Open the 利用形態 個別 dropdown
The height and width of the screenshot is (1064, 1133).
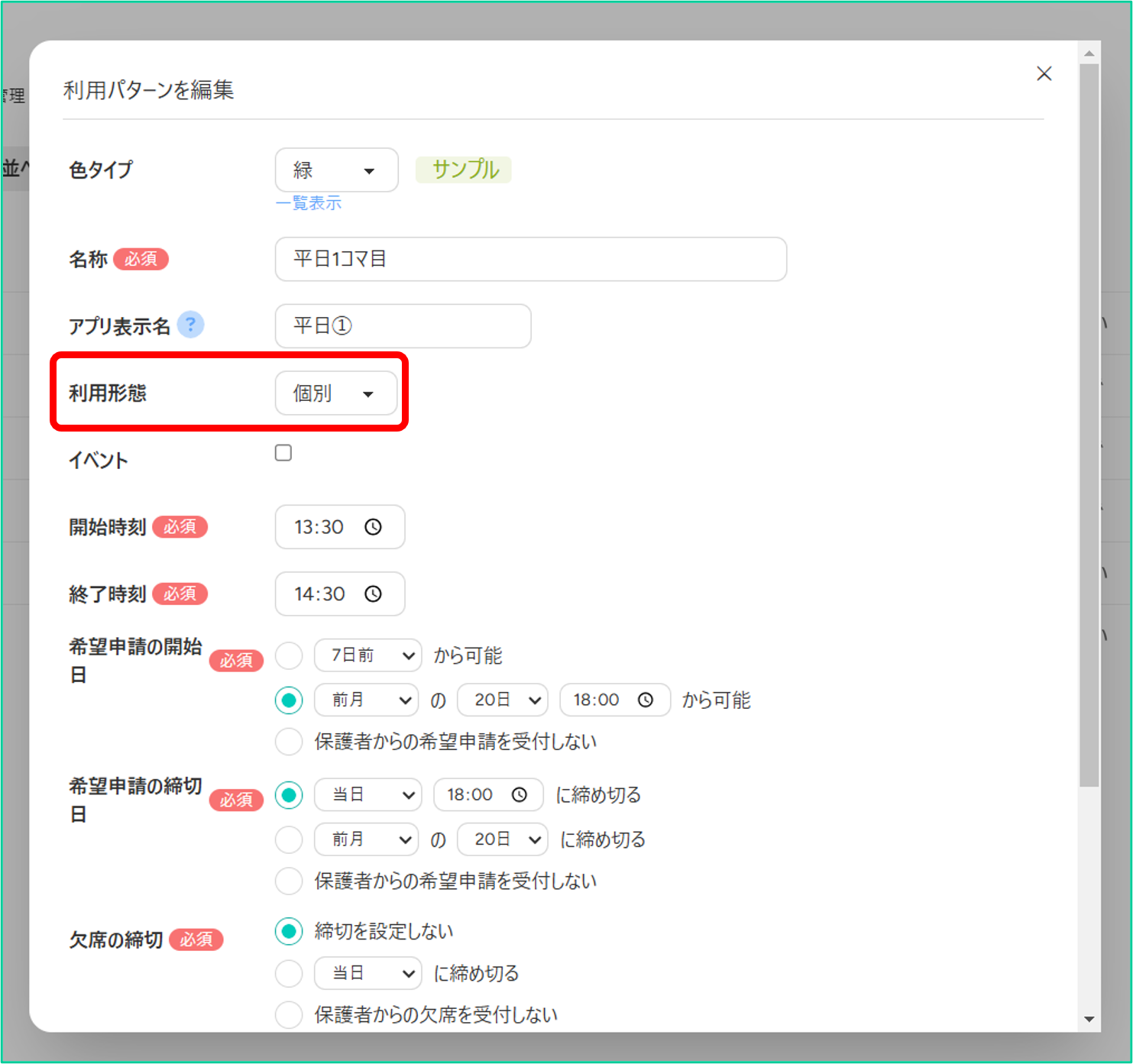tap(336, 394)
